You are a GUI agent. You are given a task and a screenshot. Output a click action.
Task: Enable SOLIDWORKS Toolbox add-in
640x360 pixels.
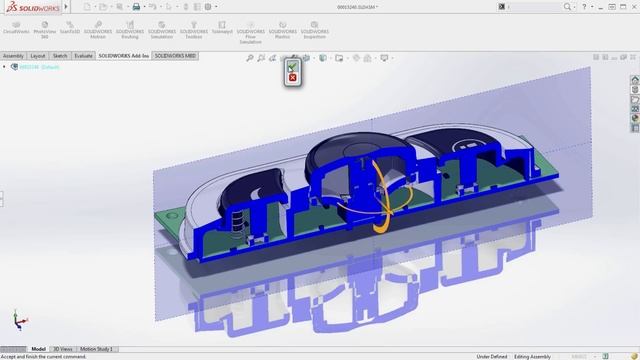point(194,30)
